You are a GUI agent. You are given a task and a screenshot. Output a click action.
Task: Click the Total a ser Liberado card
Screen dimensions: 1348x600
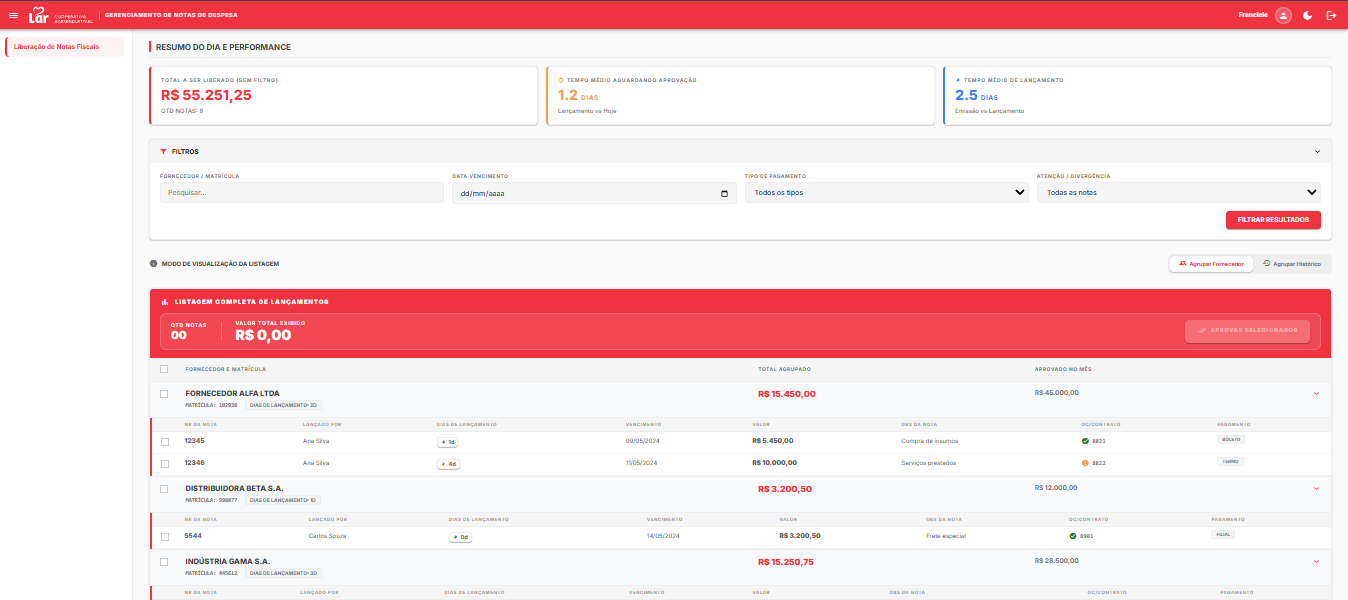pyautogui.click(x=343, y=95)
